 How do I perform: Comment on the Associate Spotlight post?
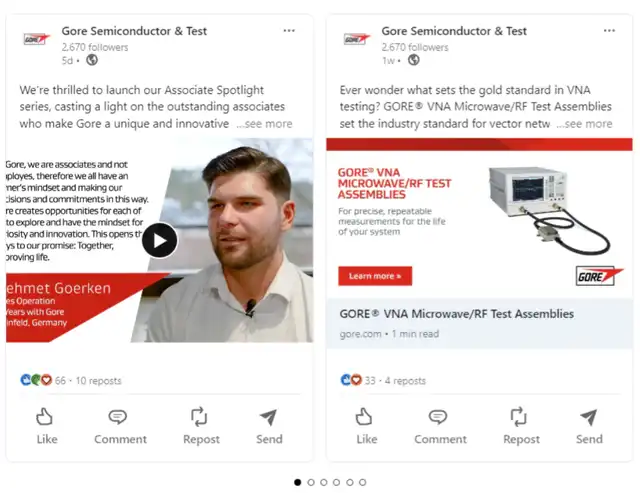(120, 426)
